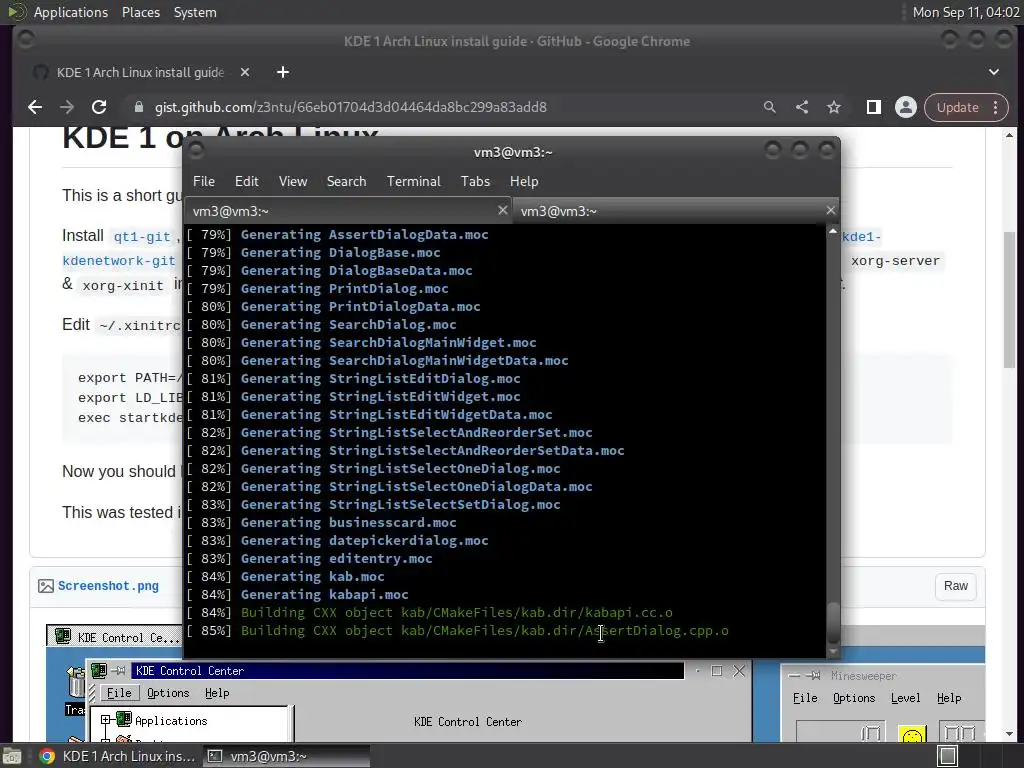Share this page using Chrome's share icon
Screen dimensions: 1024x768
[802, 107]
